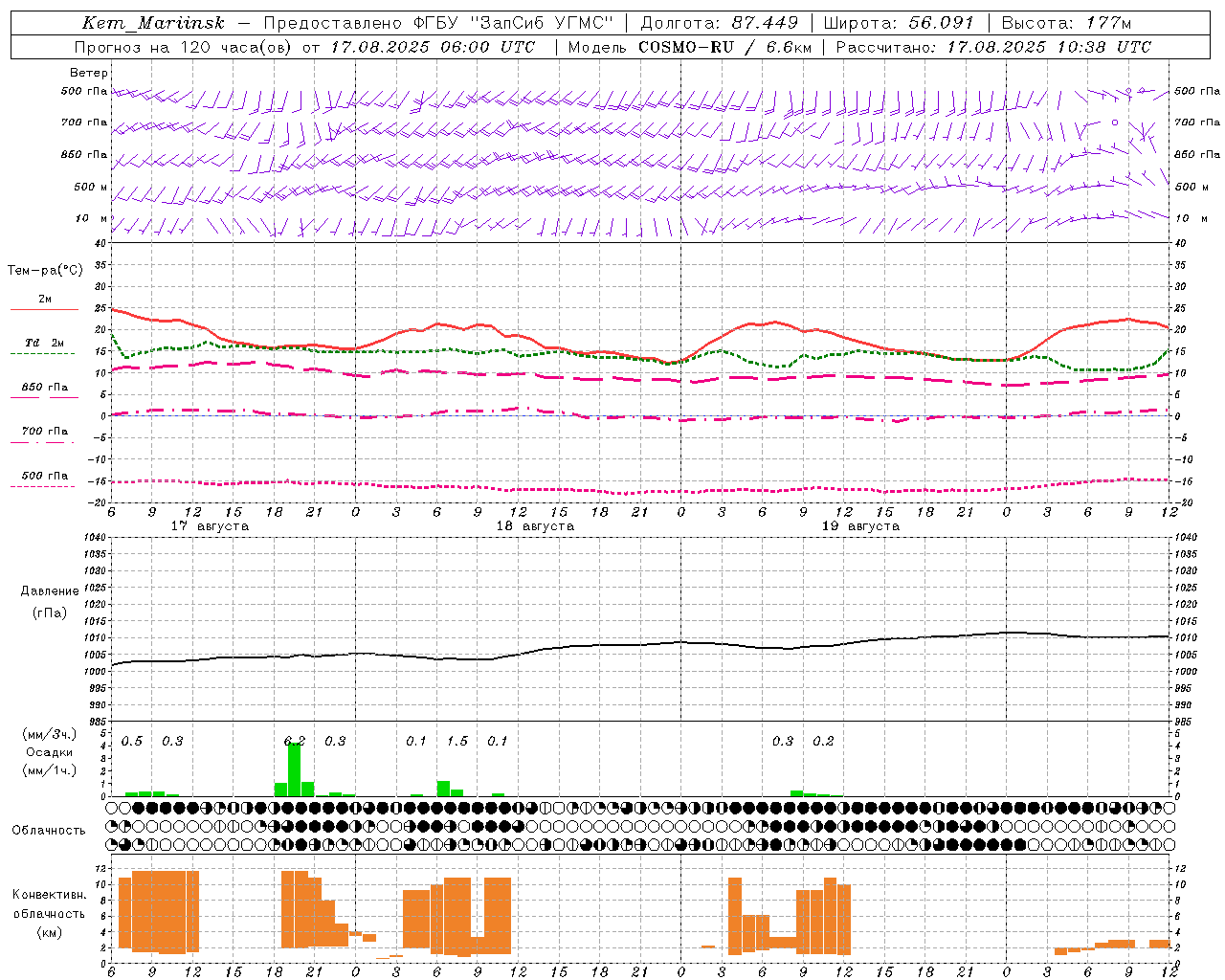Click the 'Осадки' precipitation label
Screen dimensions: 1225x980
49,752
